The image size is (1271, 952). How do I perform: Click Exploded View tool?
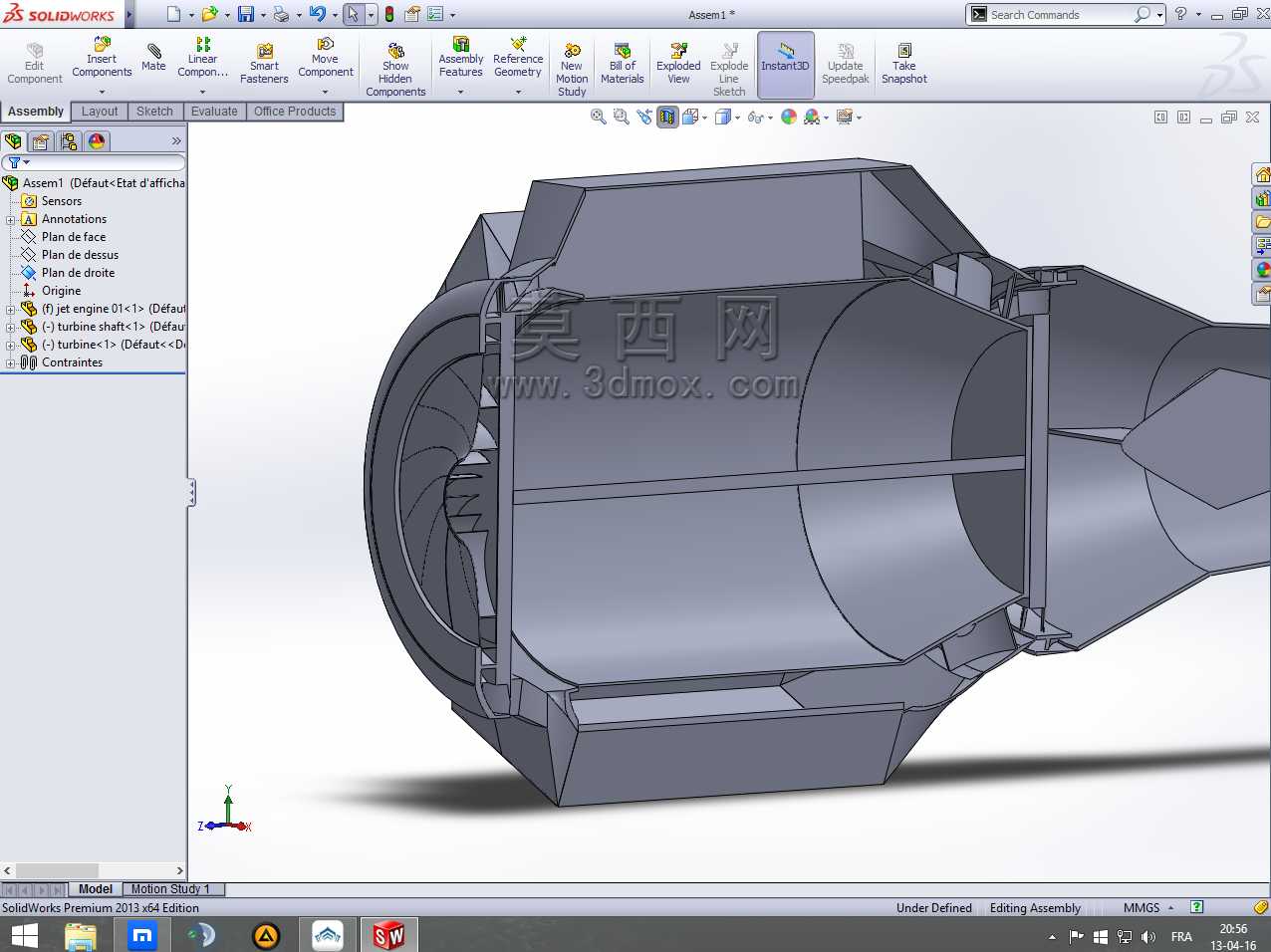tap(678, 63)
